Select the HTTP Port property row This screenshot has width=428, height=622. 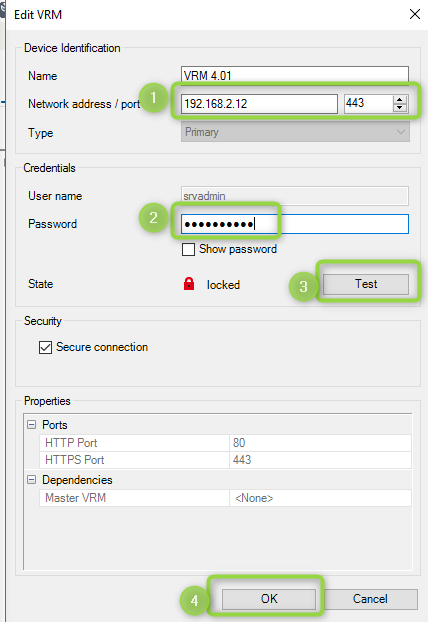click(x=225, y=443)
